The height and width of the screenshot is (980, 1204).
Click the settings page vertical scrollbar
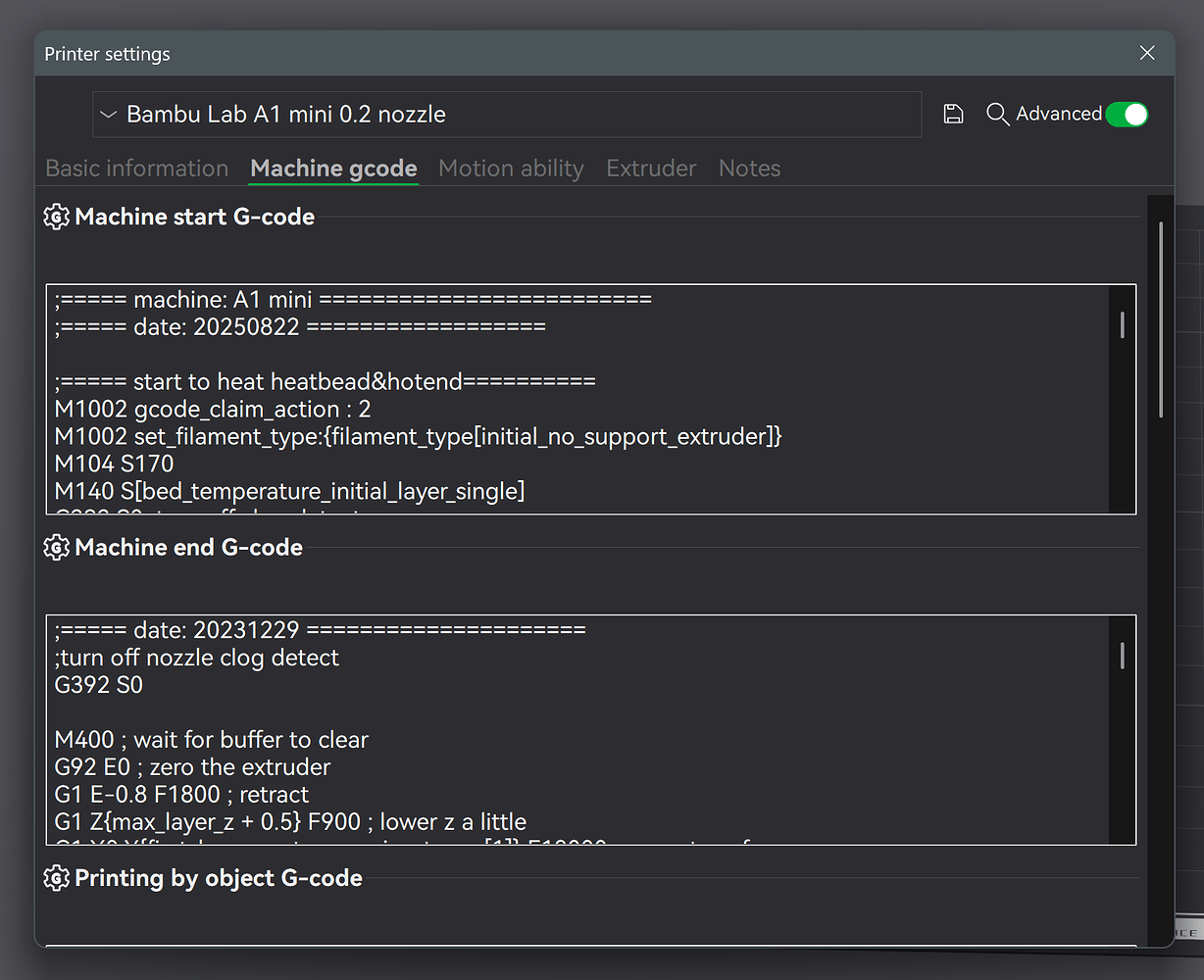click(1161, 318)
